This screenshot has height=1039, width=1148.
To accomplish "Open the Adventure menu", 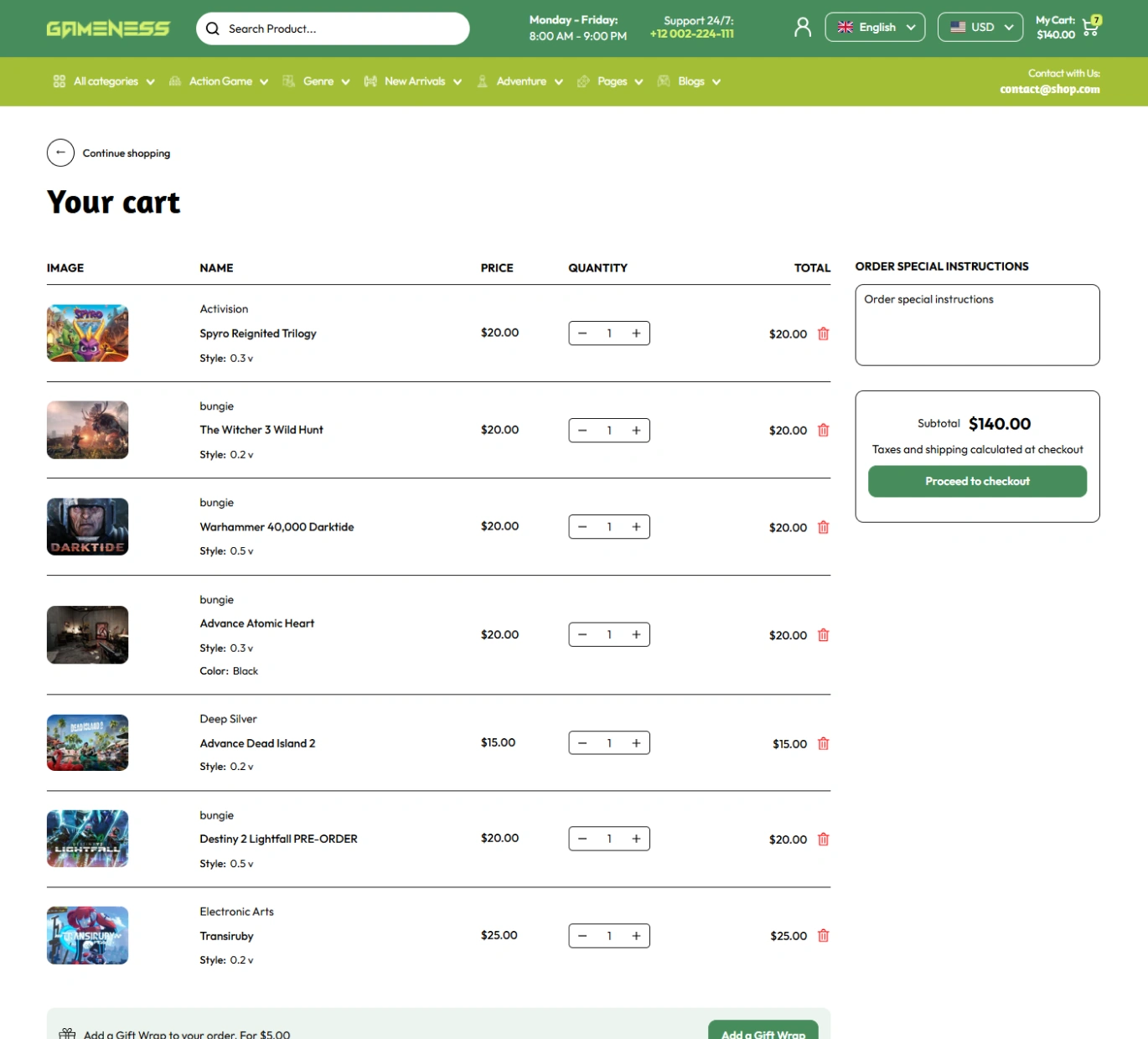I will (x=520, y=81).
